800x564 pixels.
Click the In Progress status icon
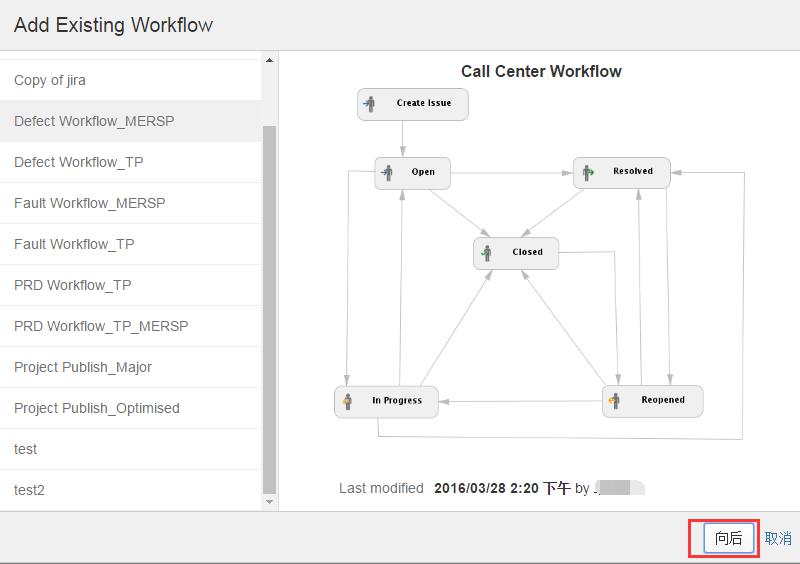tap(347, 401)
